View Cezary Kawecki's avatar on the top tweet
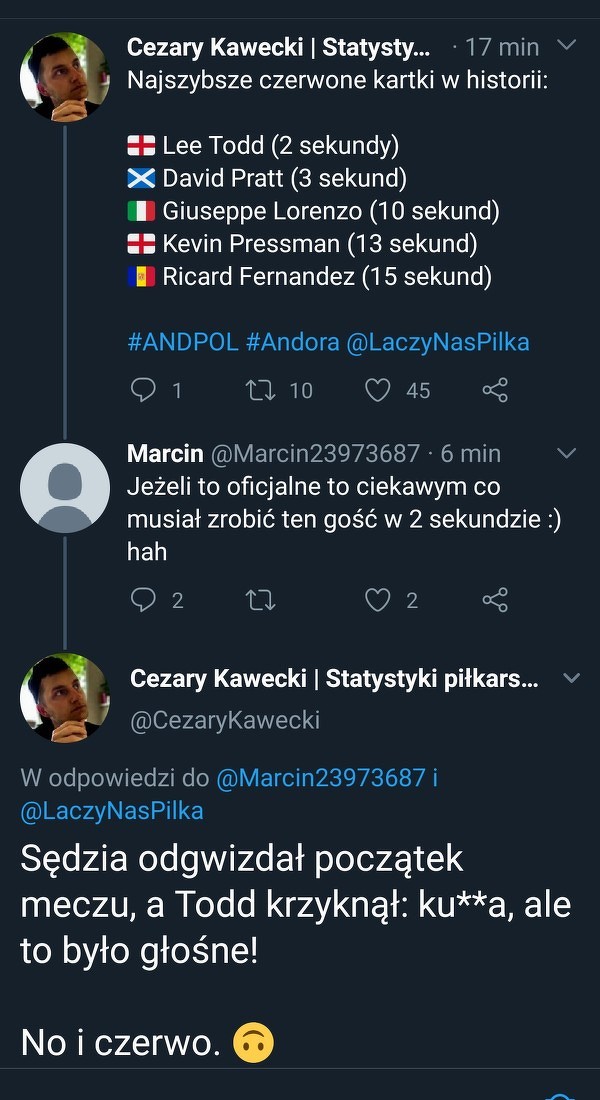The image size is (600, 1100). pyautogui.click(x=65, y=78)
